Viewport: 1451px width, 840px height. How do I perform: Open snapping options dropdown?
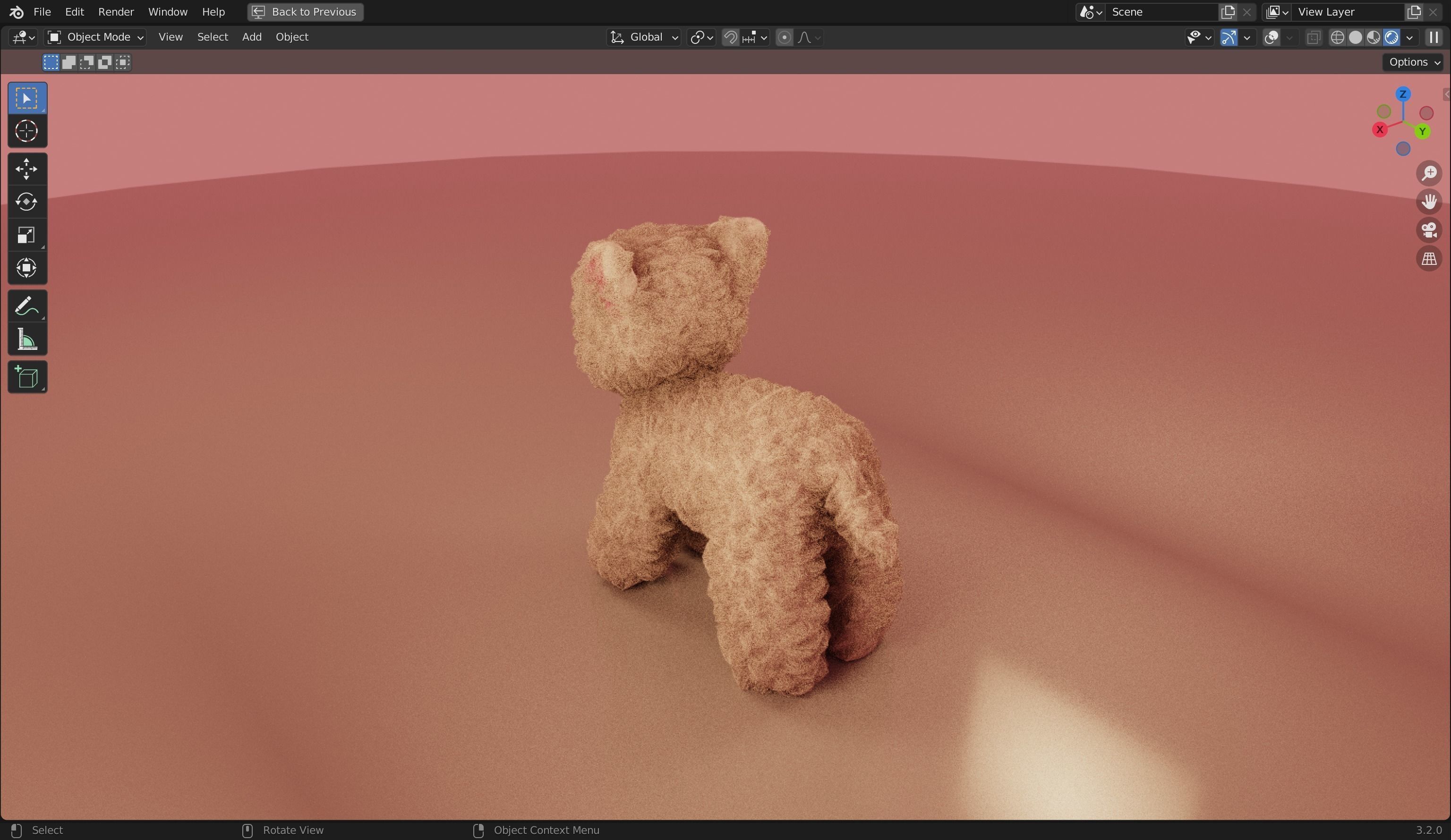tap(755, 37)
